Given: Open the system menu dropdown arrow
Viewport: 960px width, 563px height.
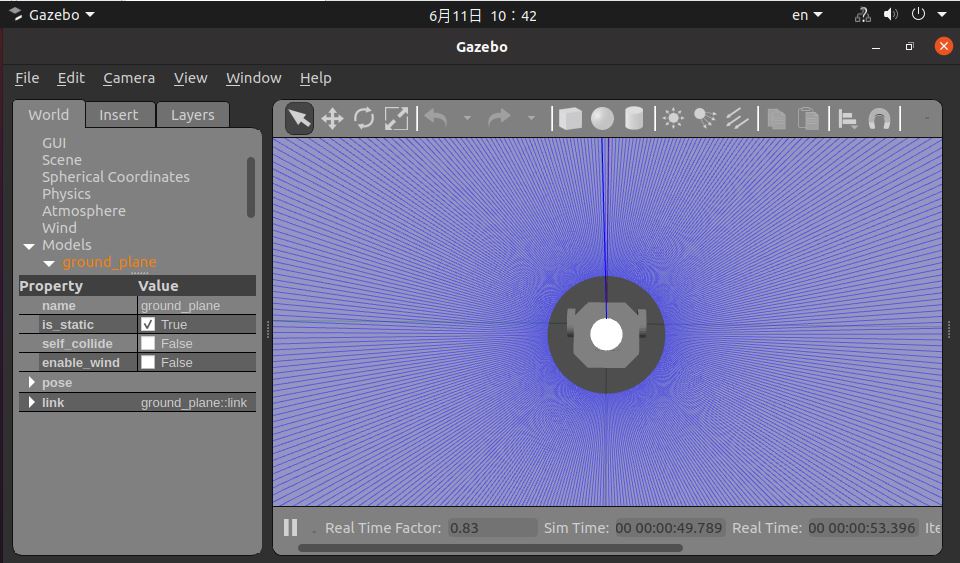Looking at the screenshot, I should (942, 15).
